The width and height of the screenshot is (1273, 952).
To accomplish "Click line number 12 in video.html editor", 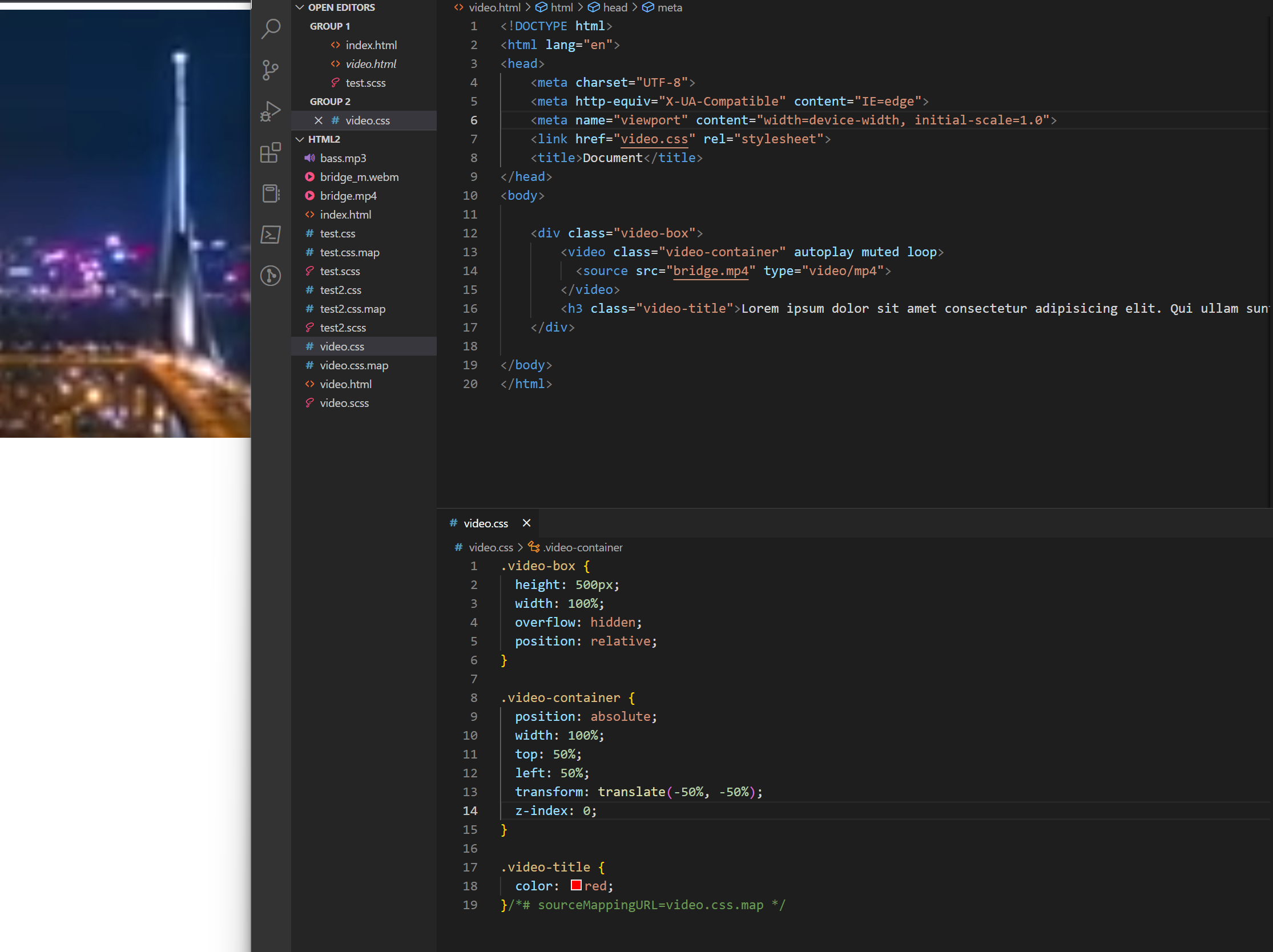I will (470, 233).
